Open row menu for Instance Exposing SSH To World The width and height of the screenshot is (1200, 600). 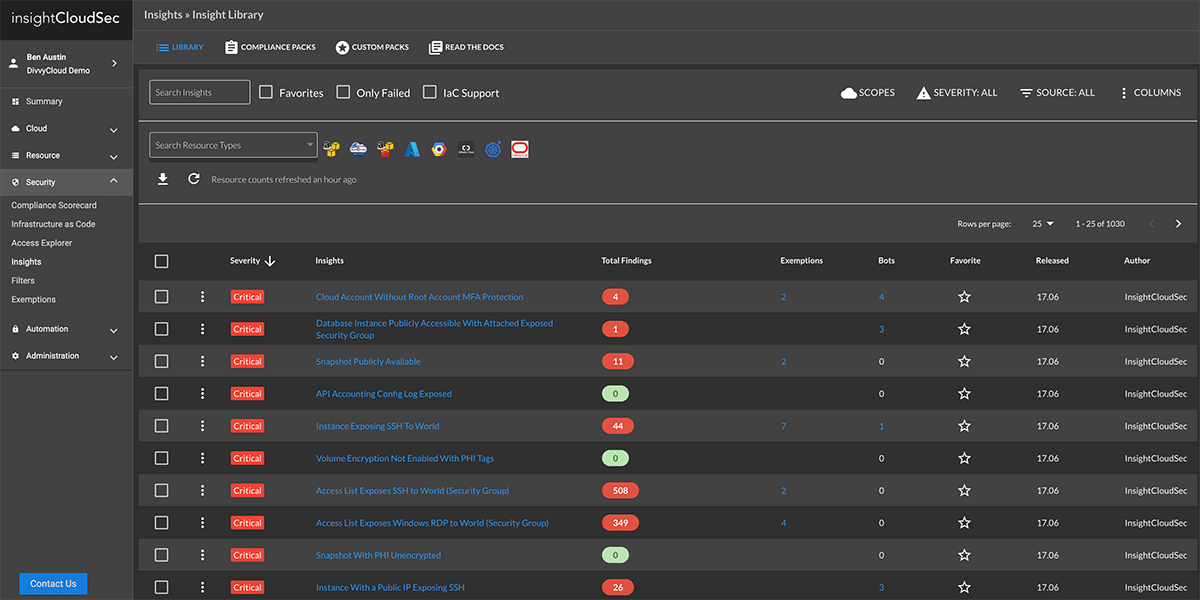[202, 426]
